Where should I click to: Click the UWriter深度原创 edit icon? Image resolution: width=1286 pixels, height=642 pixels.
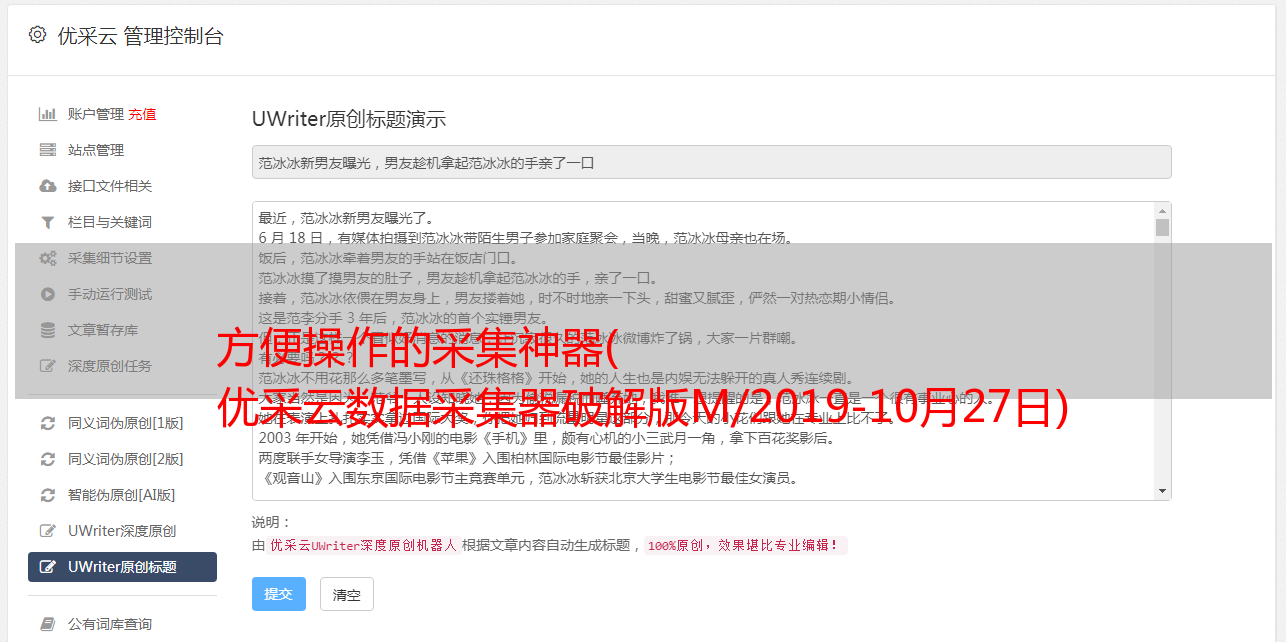[x=47, y=531]
